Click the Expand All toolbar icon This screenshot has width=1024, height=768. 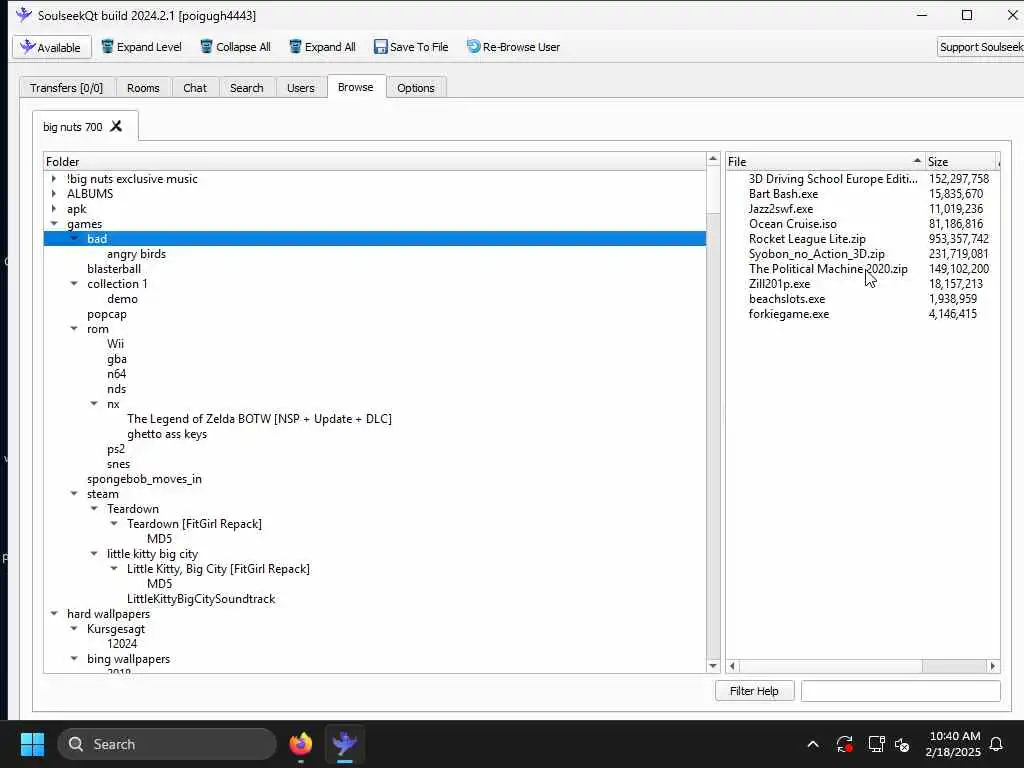295,46
